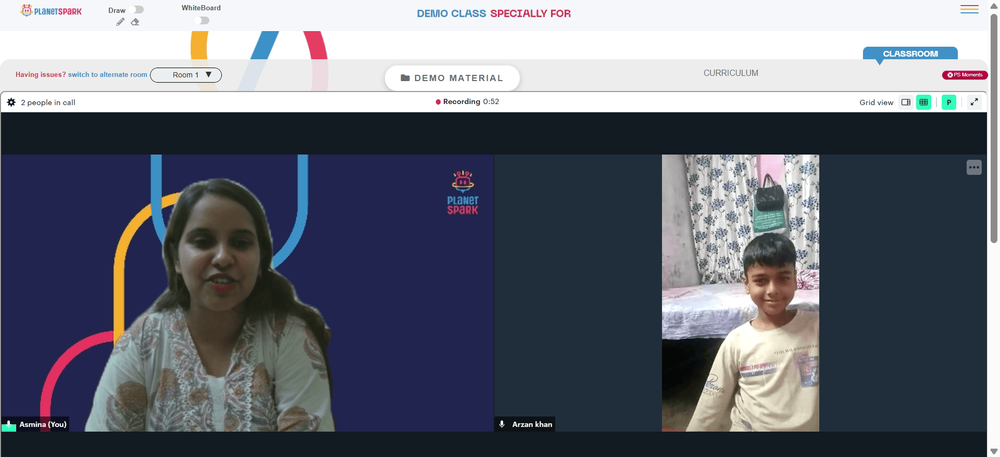Click the 'Grid view' label
Screen dimensions: 1000x457
coord(876,103)
